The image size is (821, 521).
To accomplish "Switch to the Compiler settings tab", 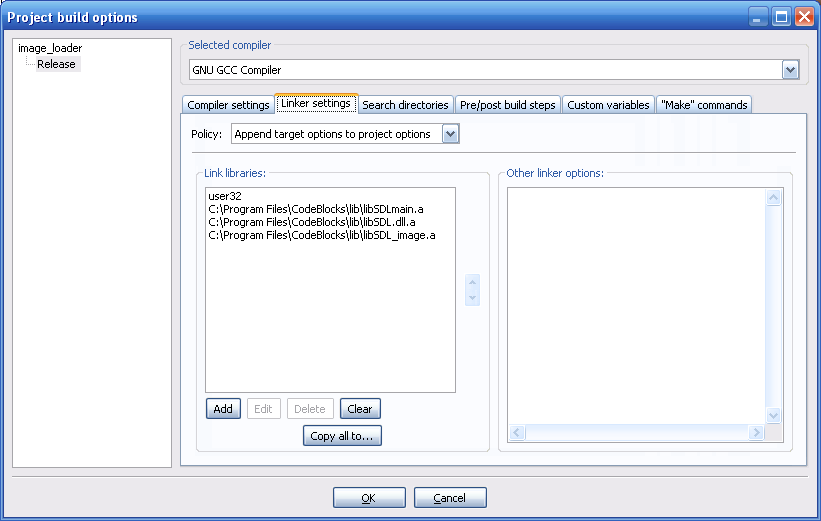I will coord(228,105).
